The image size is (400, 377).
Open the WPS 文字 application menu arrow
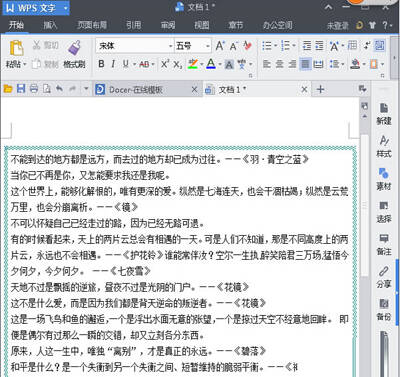point(66,8)
